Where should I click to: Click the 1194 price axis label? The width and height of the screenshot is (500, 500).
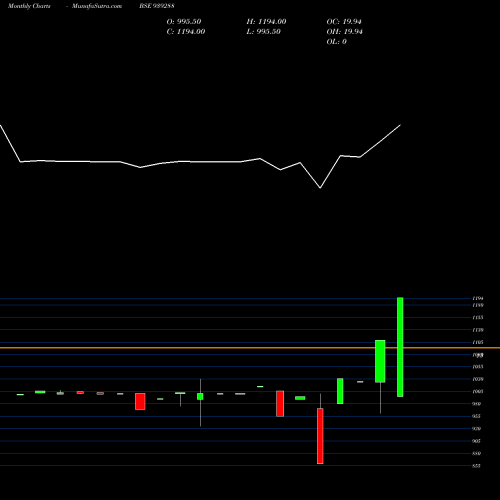(x=478, y=298)
